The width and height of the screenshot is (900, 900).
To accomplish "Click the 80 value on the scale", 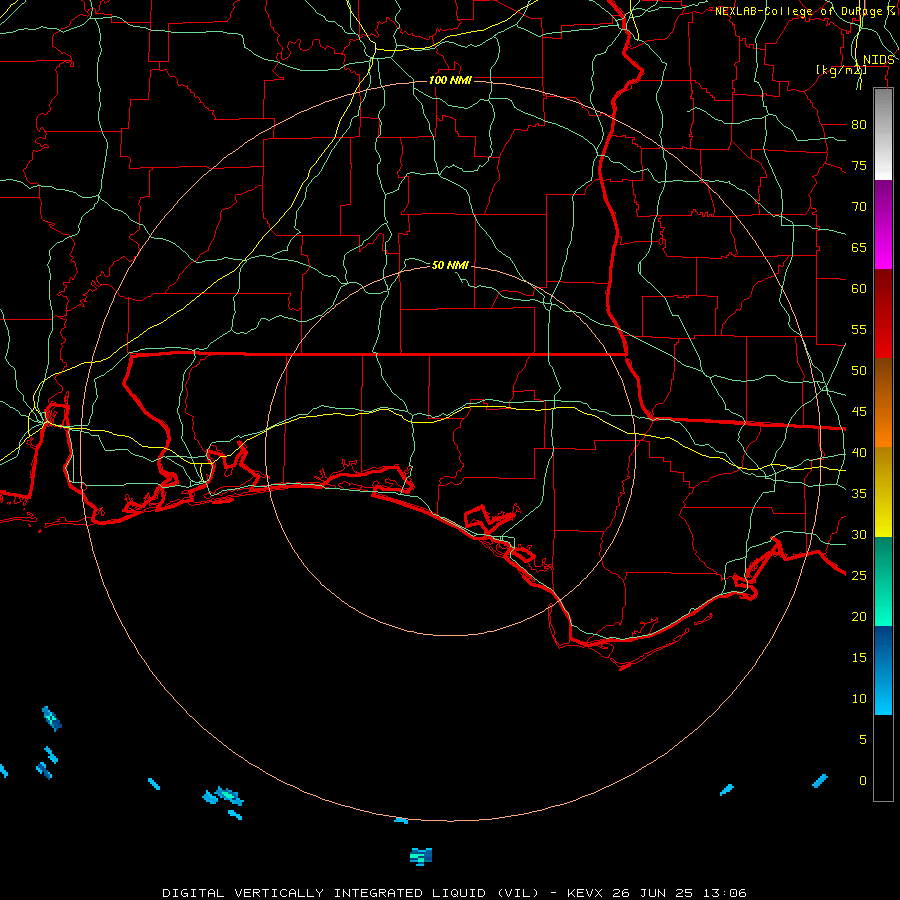I will (x=859, y=125).
